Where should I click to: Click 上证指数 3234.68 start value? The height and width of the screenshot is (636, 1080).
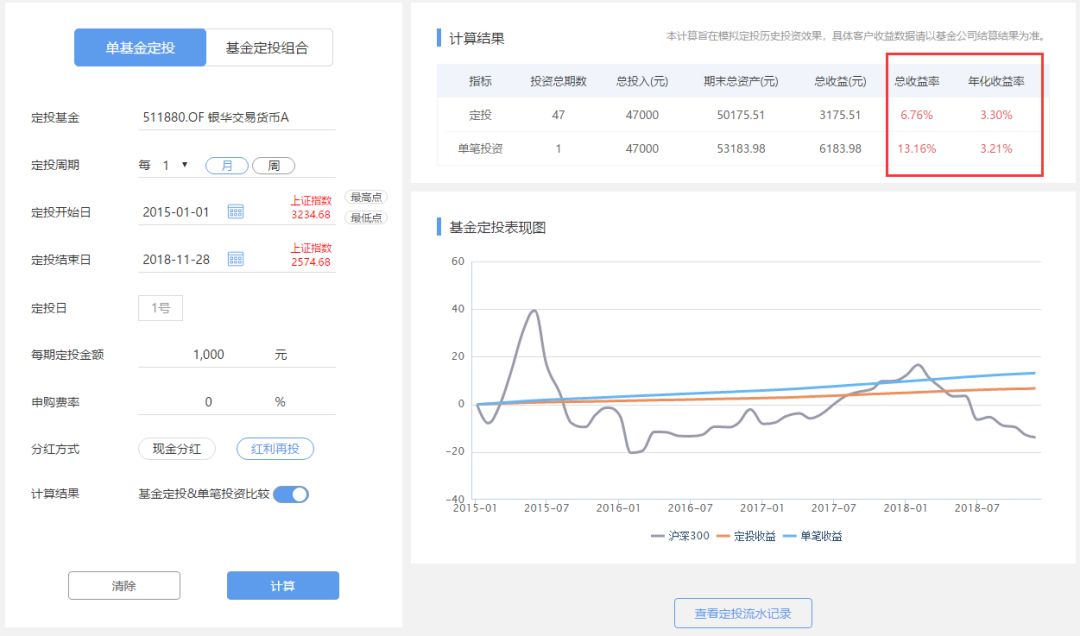pyautogui.click(x=311, y=207)
